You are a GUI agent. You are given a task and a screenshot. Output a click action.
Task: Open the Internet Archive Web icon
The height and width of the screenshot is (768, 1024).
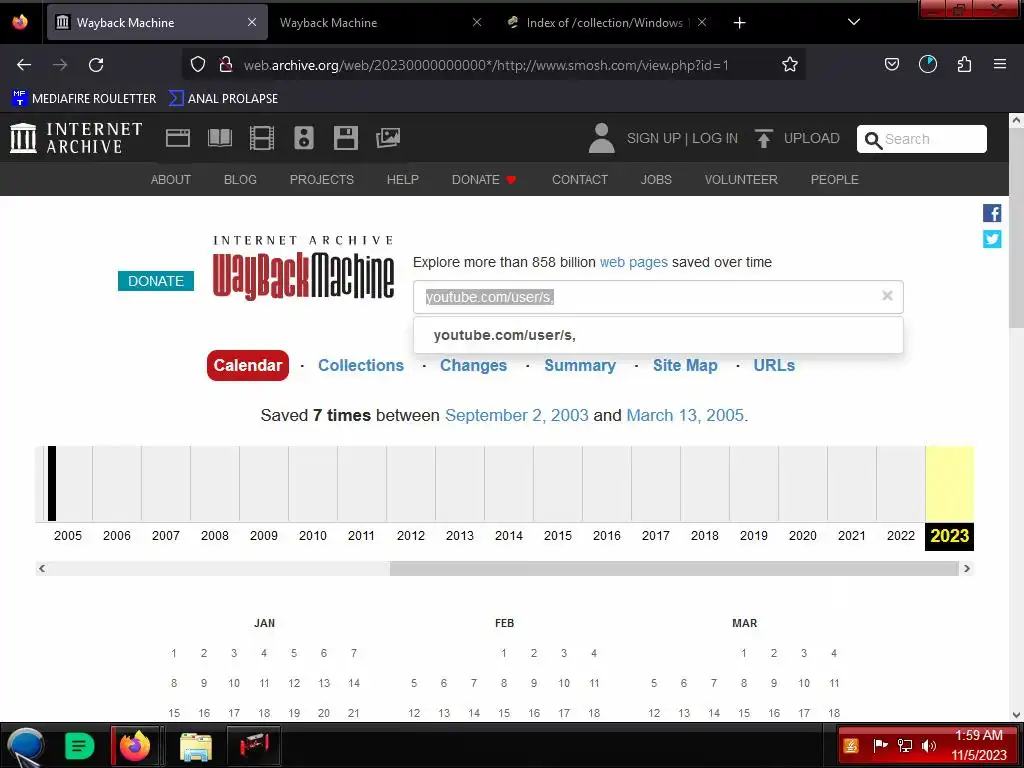coord(178,138)
